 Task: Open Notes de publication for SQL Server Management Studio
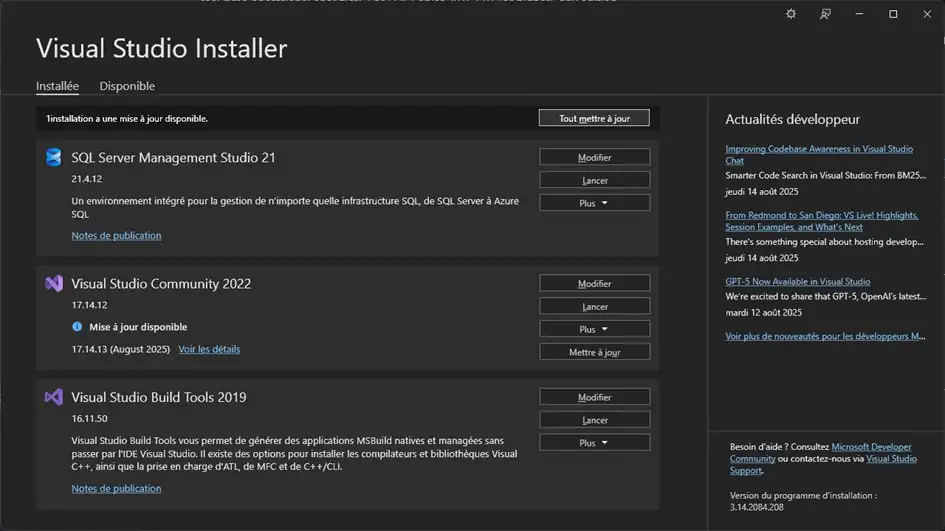[x=116, y=236]
